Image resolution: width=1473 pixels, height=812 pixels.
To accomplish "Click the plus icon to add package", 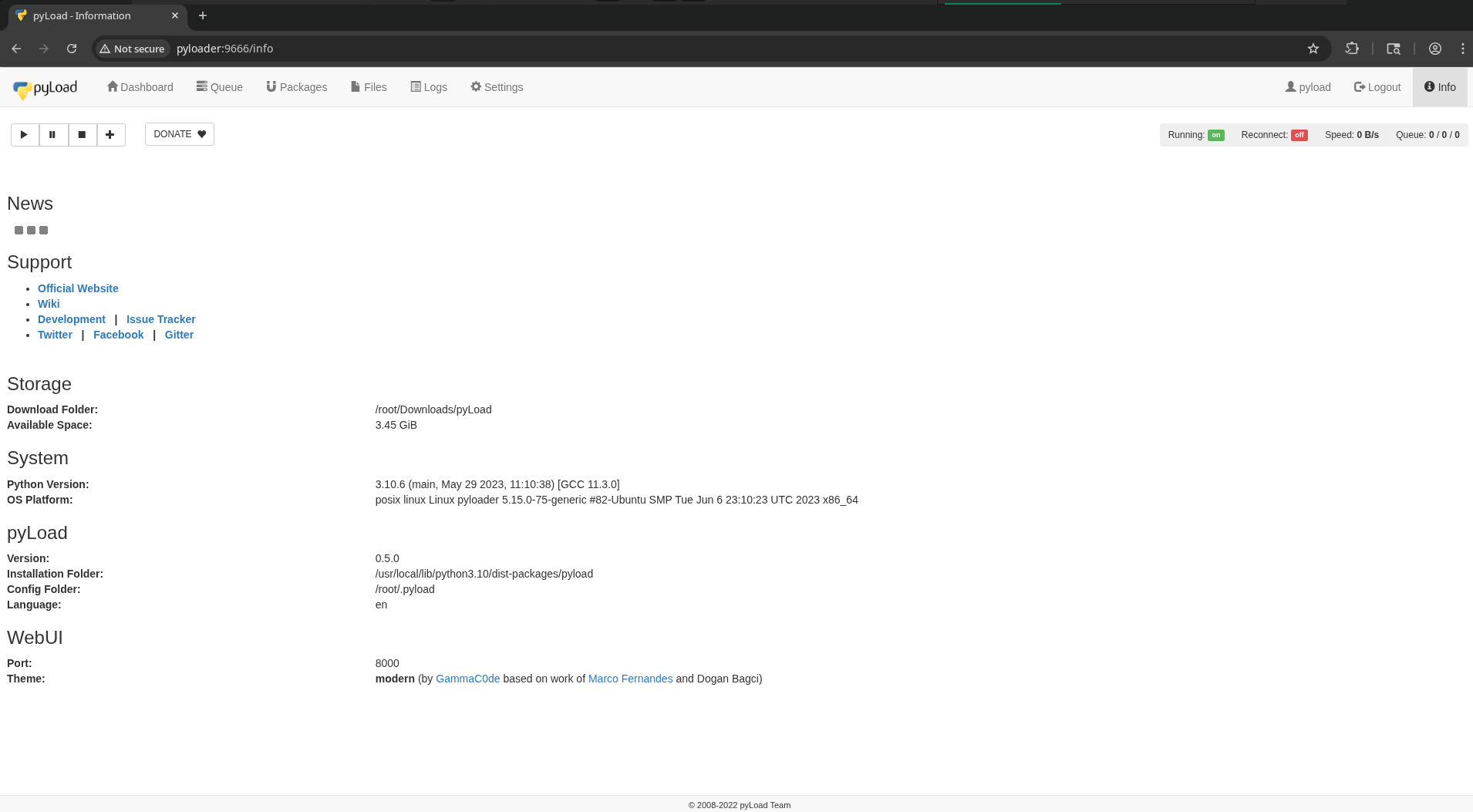I will pyautogui.click(x=110, y=135).
